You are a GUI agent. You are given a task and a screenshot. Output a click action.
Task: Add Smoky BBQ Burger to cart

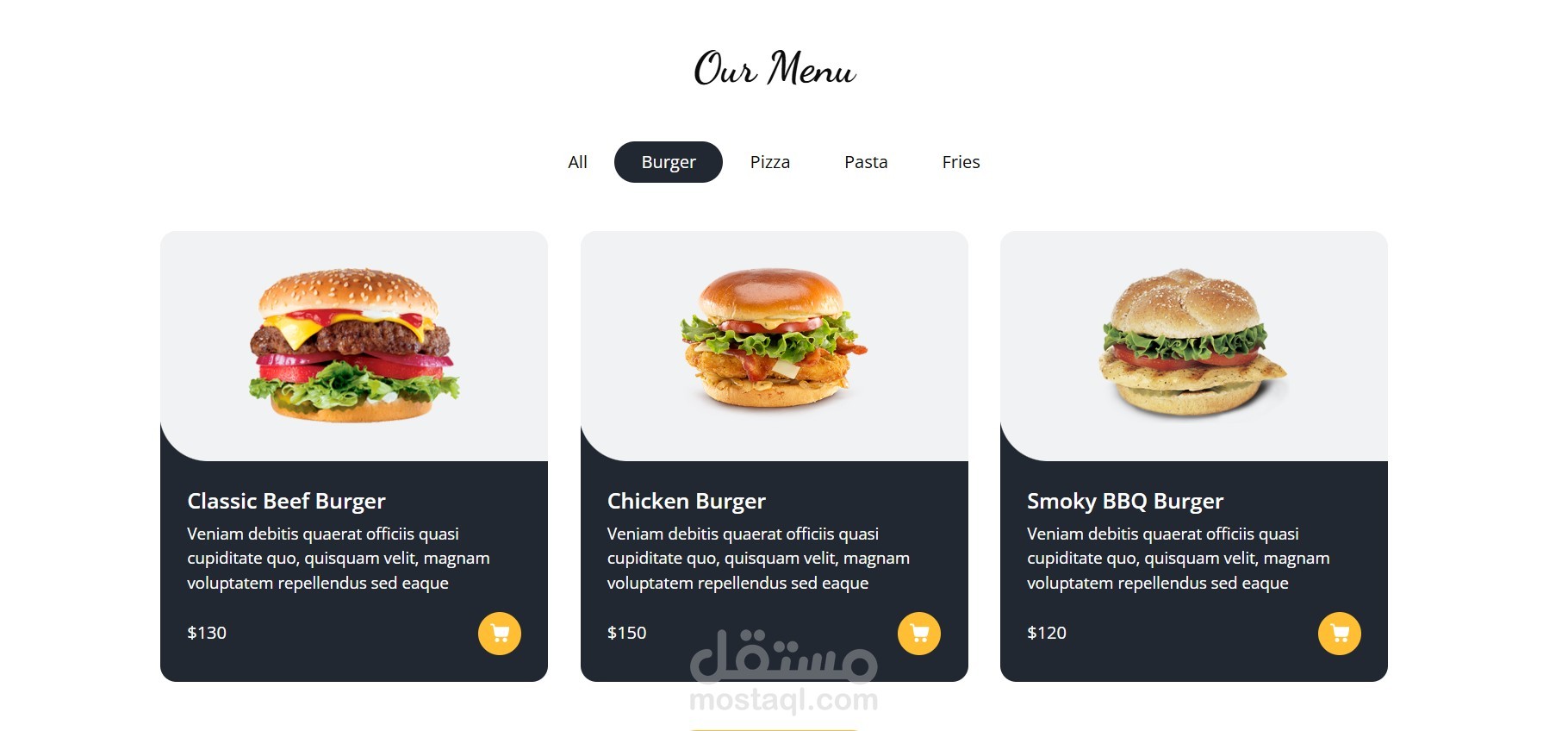click(x=1340, y=634)
